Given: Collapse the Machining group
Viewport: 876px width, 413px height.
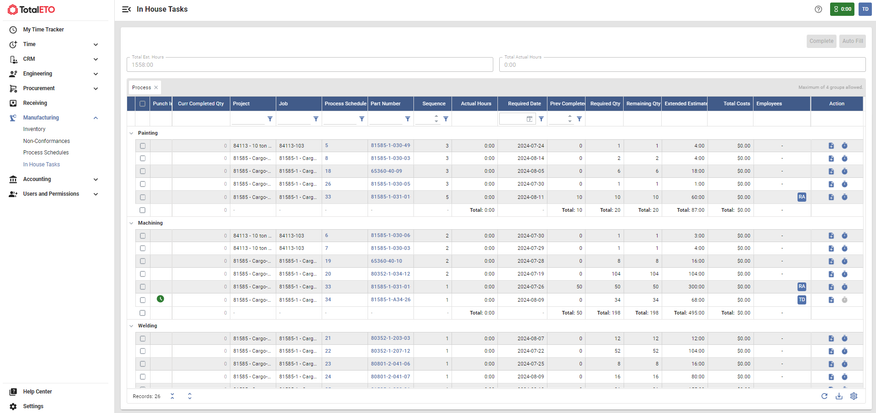Looking at the screenshot, I should click(132, 223).
